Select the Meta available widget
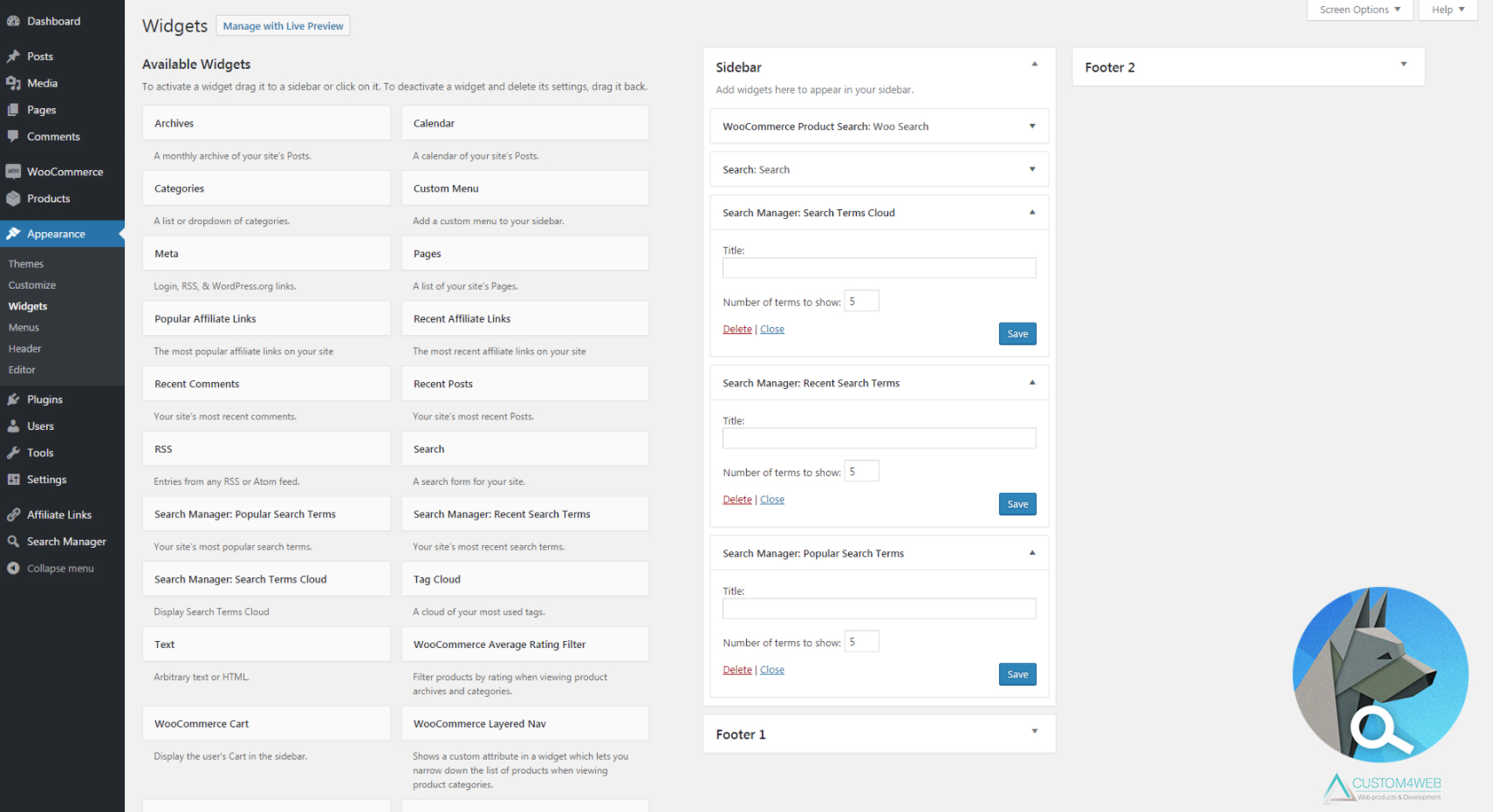 click(x=266, y=254)
